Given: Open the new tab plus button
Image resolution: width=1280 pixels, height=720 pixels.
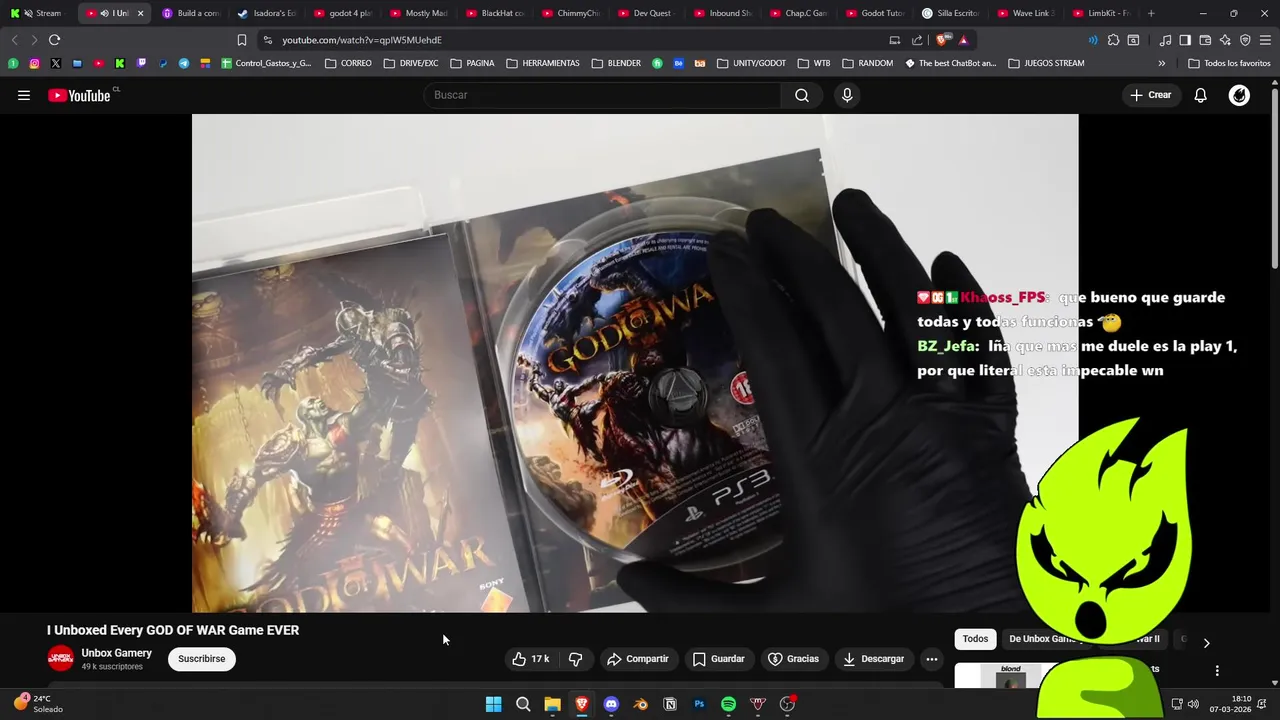Looking at the screenshot, I should [1151, 13].
